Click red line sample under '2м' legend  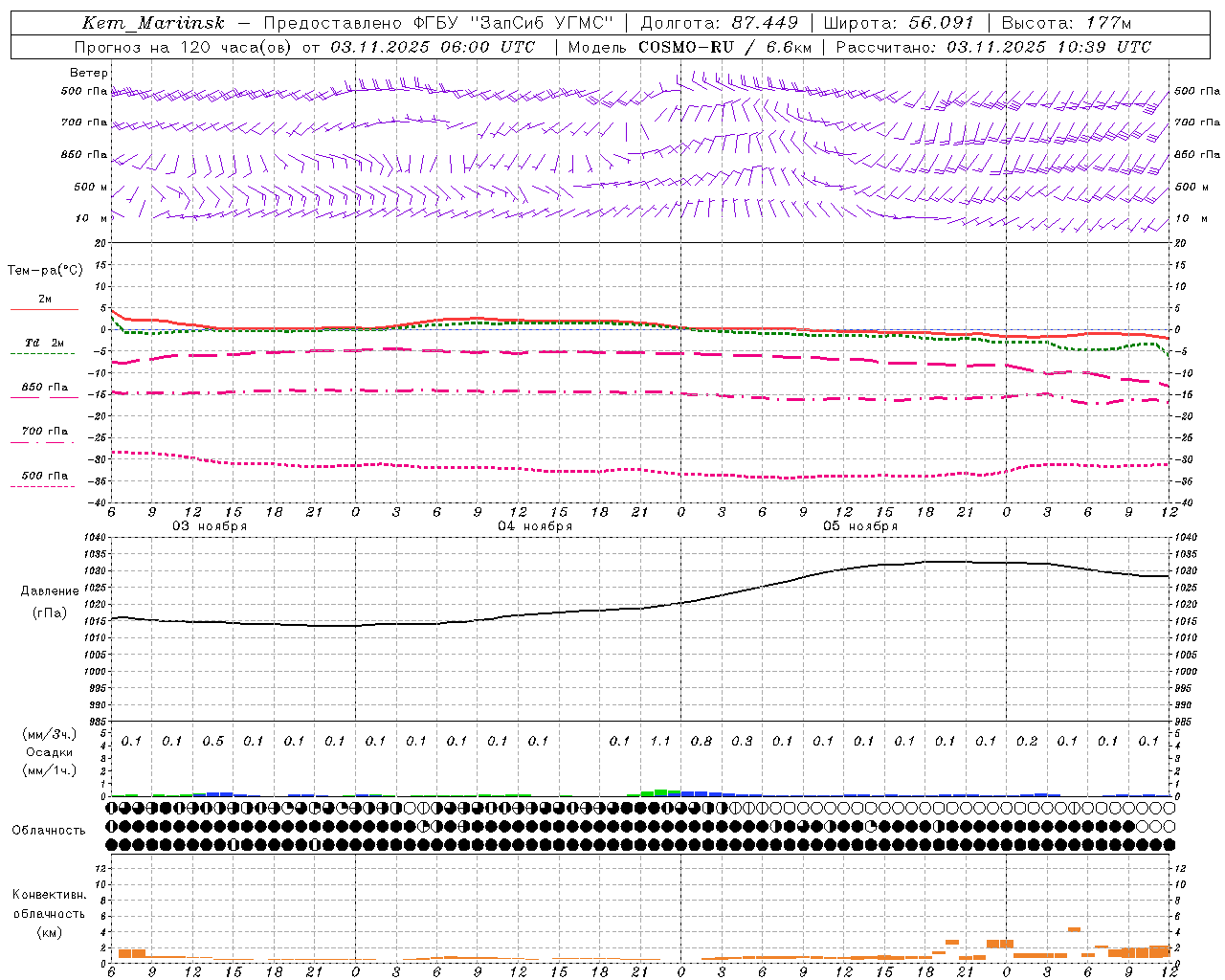pyautogui.click(x=44, y=309)
